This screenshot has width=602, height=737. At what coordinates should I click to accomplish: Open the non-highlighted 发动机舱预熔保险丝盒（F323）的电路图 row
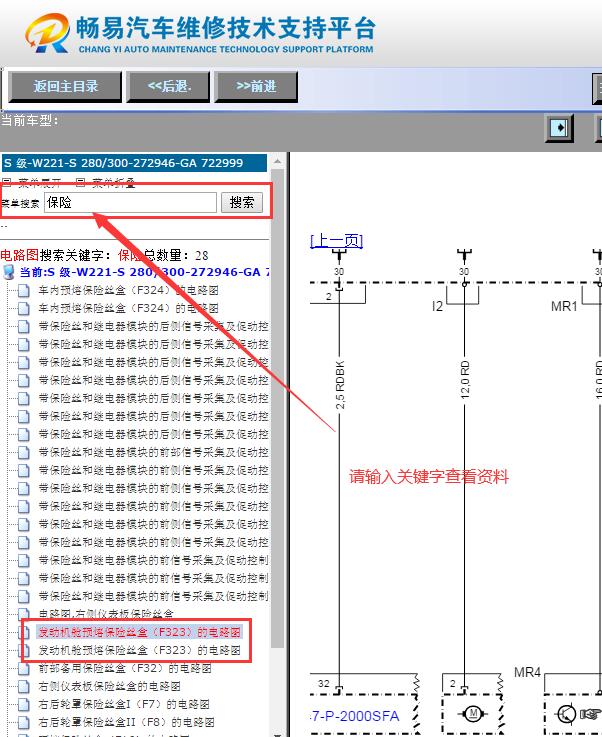click(x=140, y=650)
